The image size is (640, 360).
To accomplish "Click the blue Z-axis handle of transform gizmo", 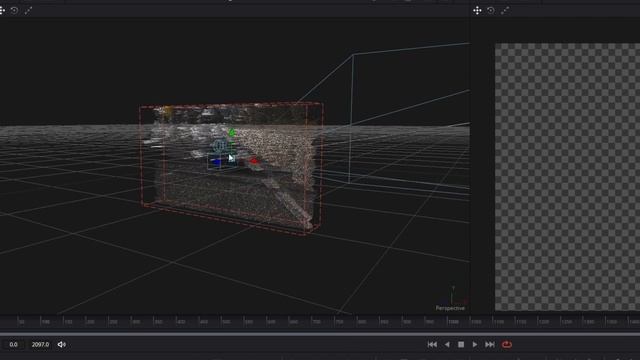I will pos(216,162).
